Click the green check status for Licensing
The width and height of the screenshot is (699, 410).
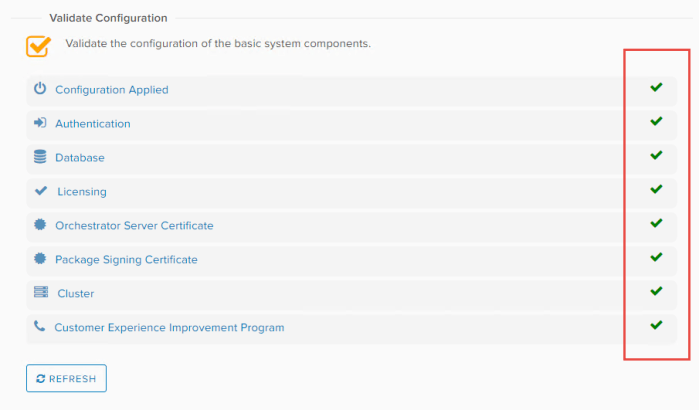[656, 189]
